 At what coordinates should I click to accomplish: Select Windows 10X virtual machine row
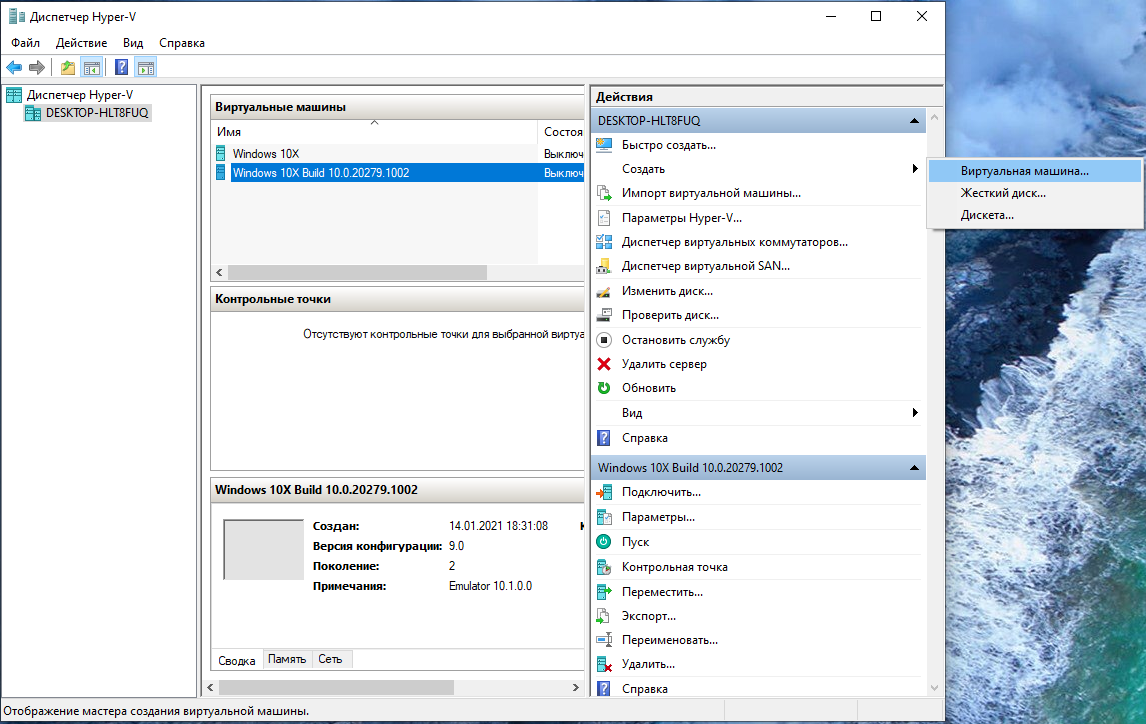[398, 153]
